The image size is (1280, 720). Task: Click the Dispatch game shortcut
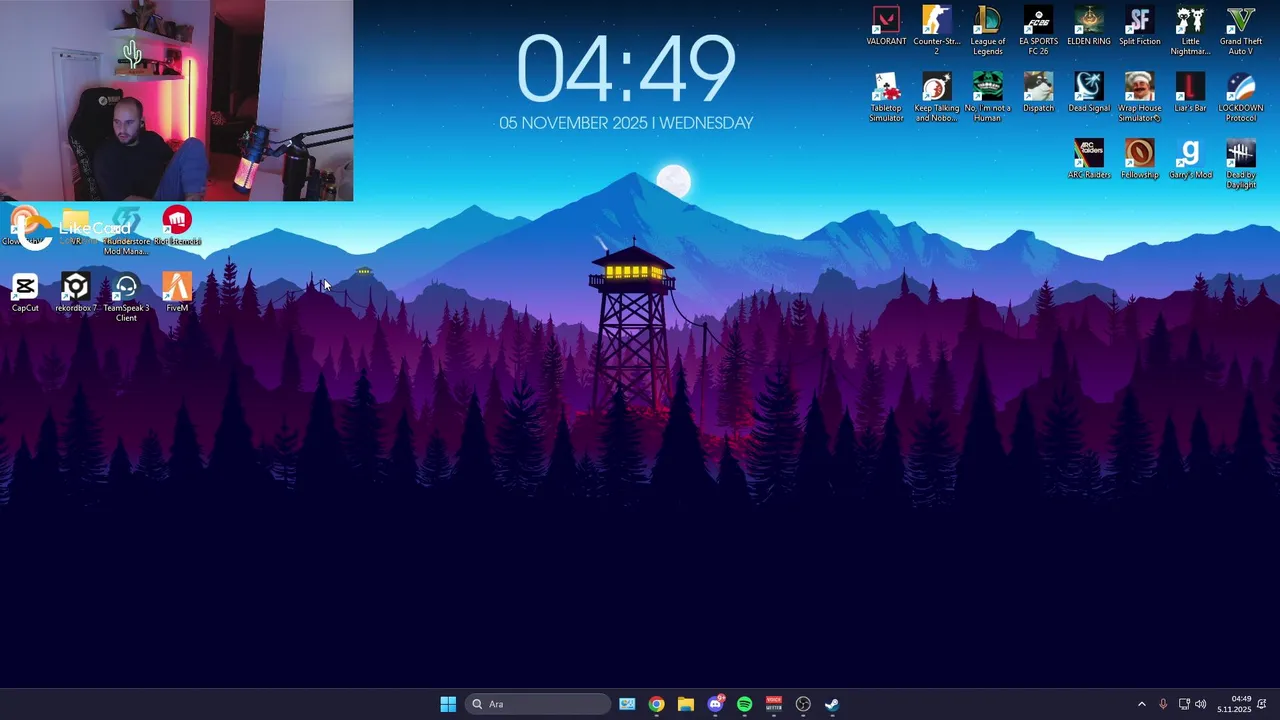tap(1038, 93)
